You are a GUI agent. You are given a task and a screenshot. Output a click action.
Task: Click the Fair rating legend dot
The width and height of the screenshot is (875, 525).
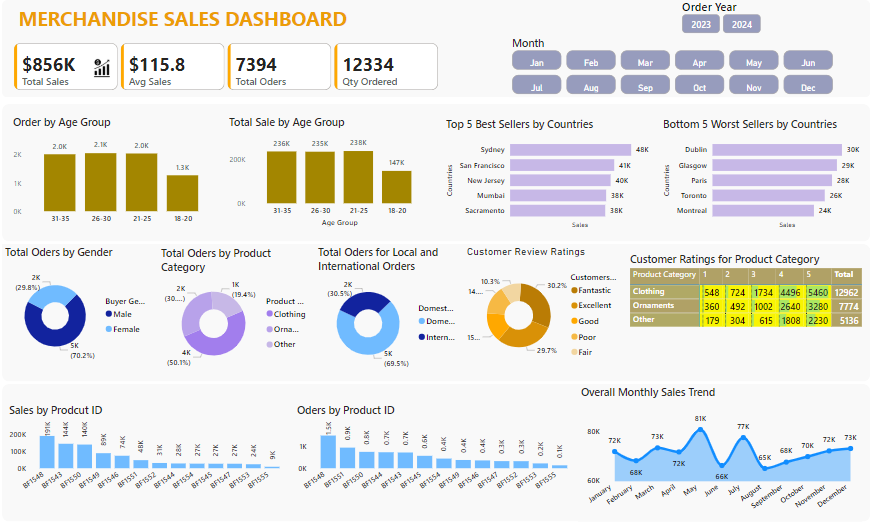point(574,352)
